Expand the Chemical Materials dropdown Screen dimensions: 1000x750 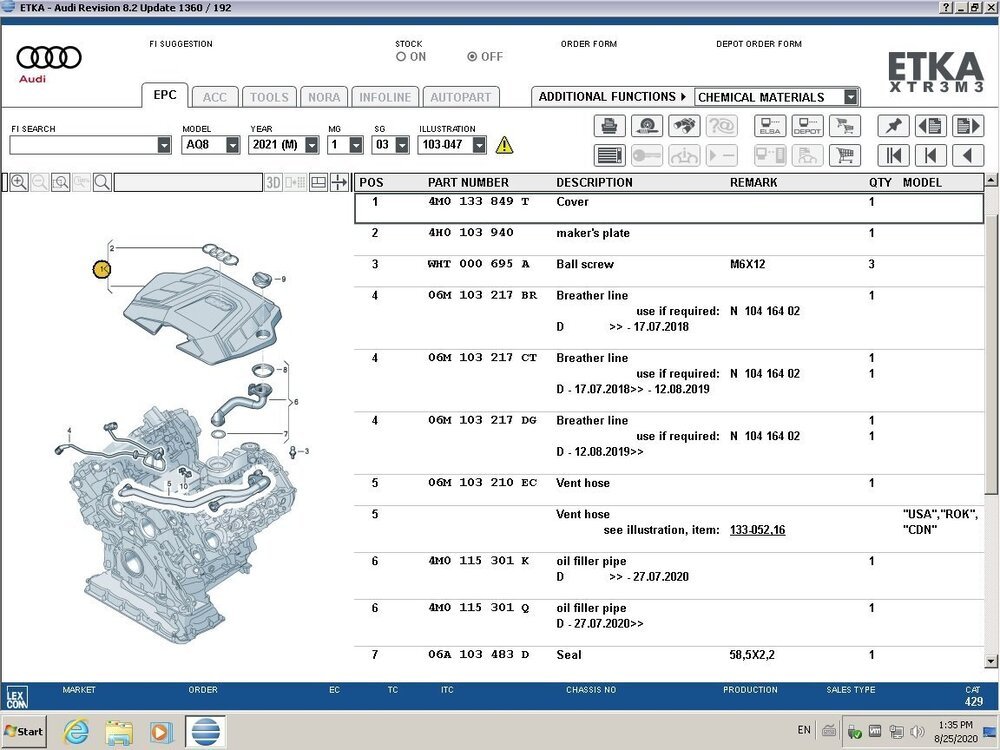point(850,97)
